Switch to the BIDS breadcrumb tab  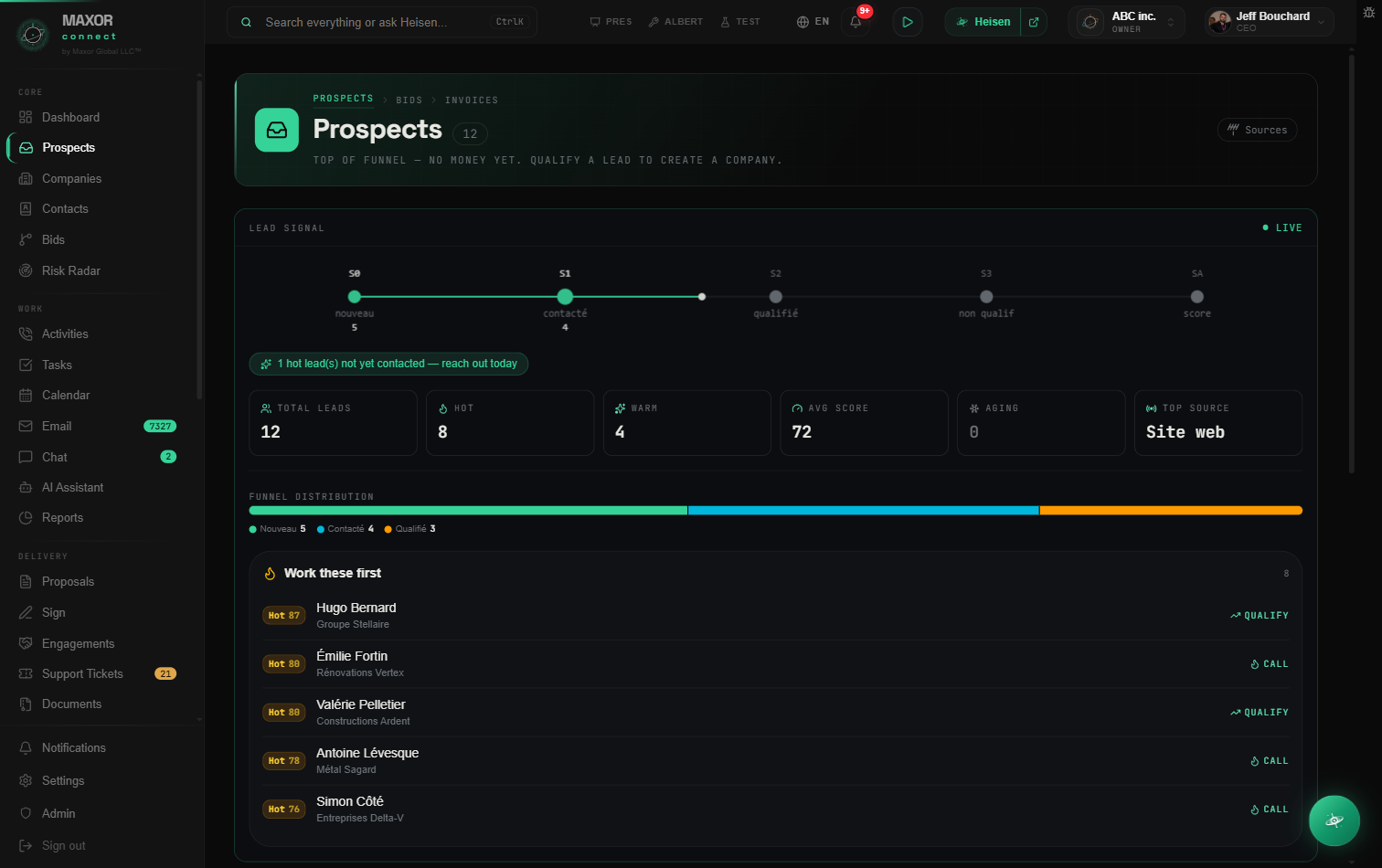[409, 101]
